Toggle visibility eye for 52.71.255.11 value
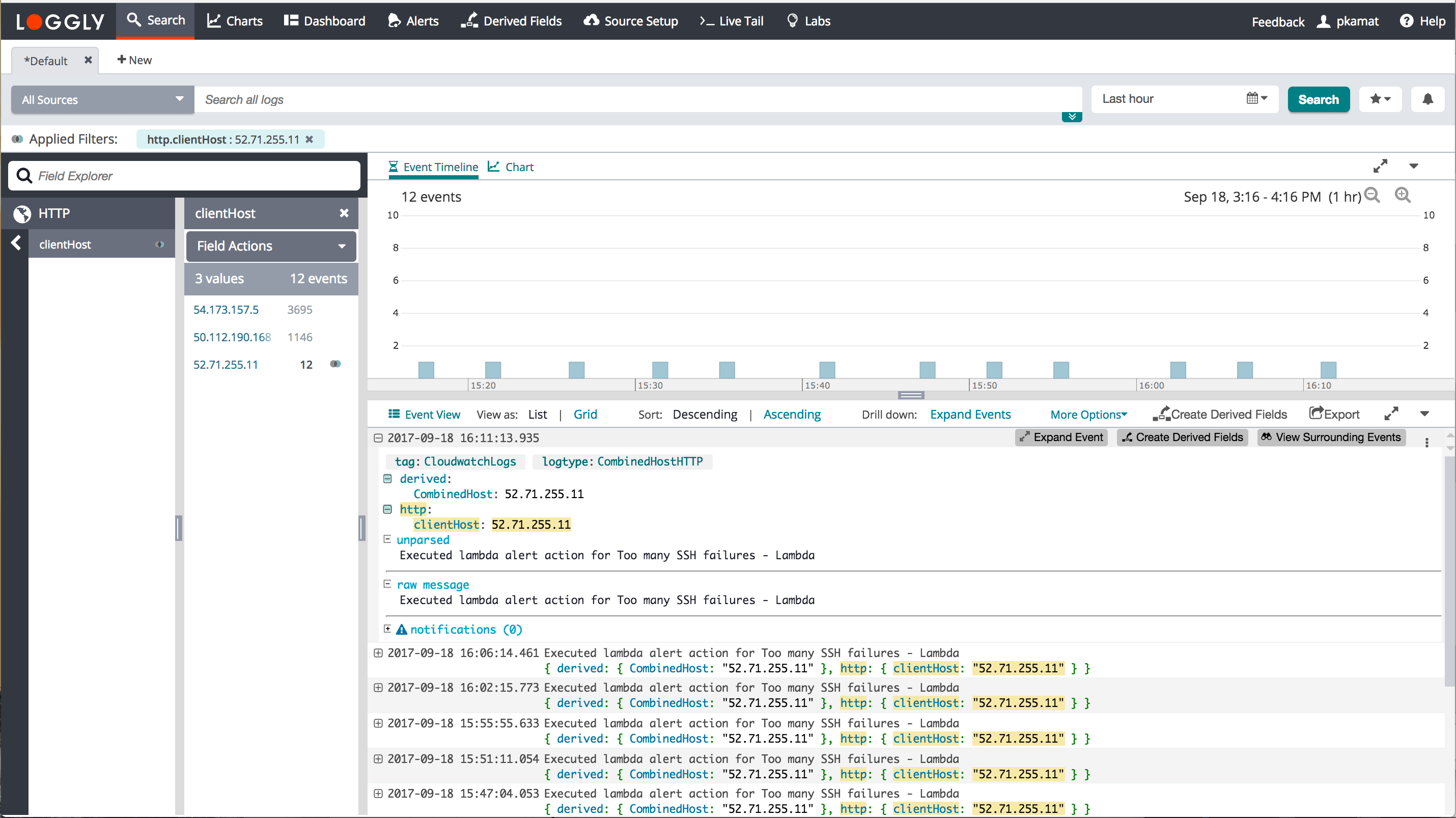1456x818 pixels. (x=335, y=365)
